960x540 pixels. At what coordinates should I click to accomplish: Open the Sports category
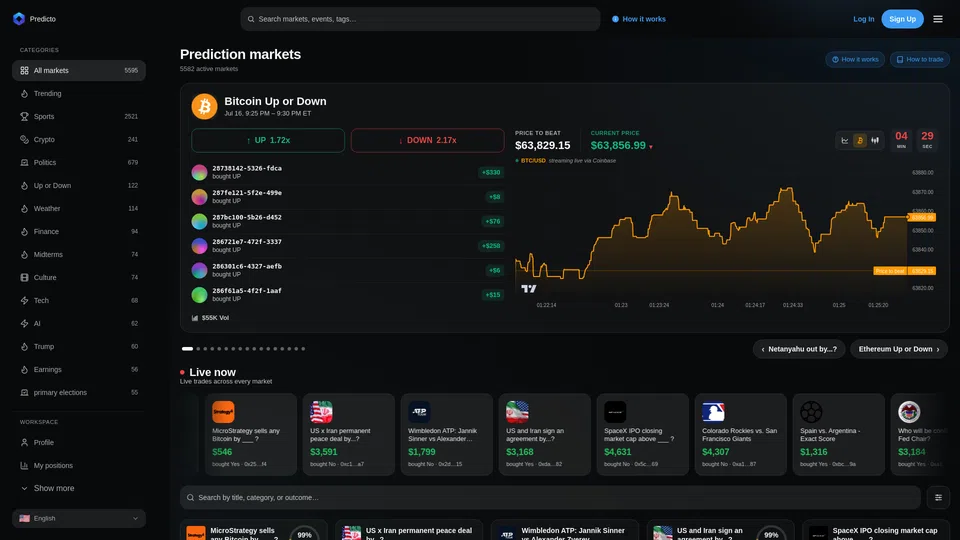(x=79, y=116)
